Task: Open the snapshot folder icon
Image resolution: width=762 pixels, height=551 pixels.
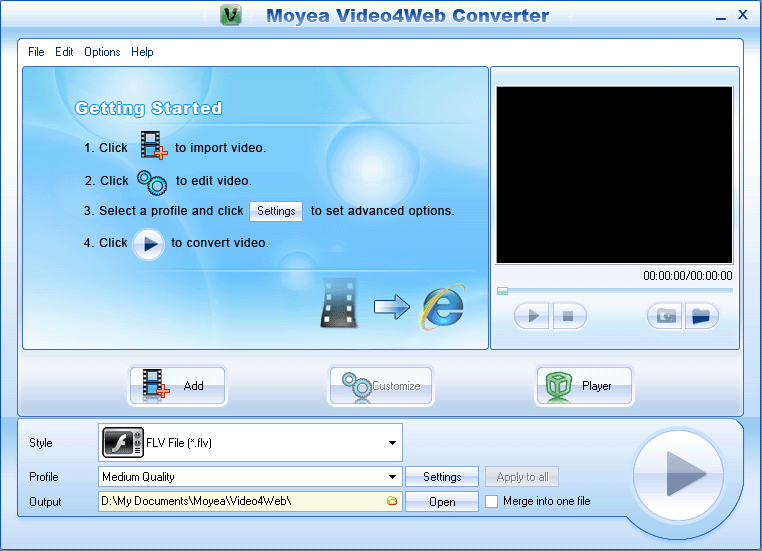Action: [x=701, y=316]
